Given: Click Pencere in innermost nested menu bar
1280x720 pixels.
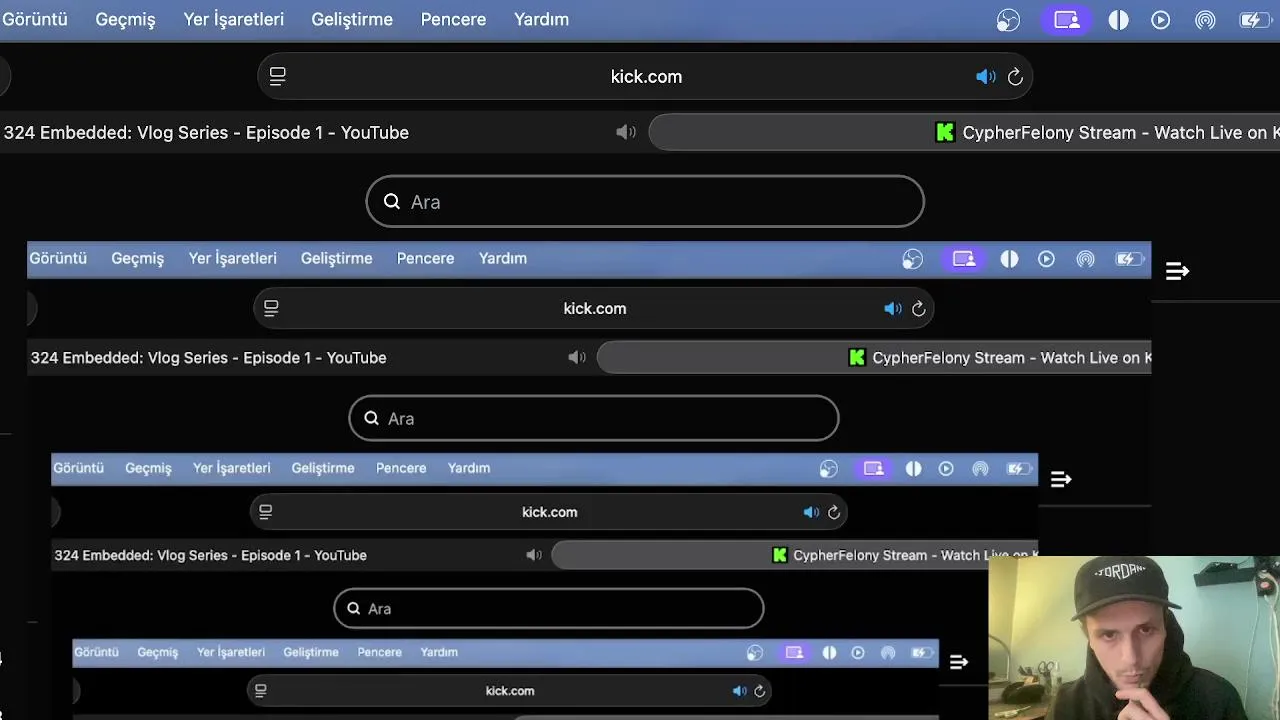Looking at the screenshot, I should coord(380,652).
